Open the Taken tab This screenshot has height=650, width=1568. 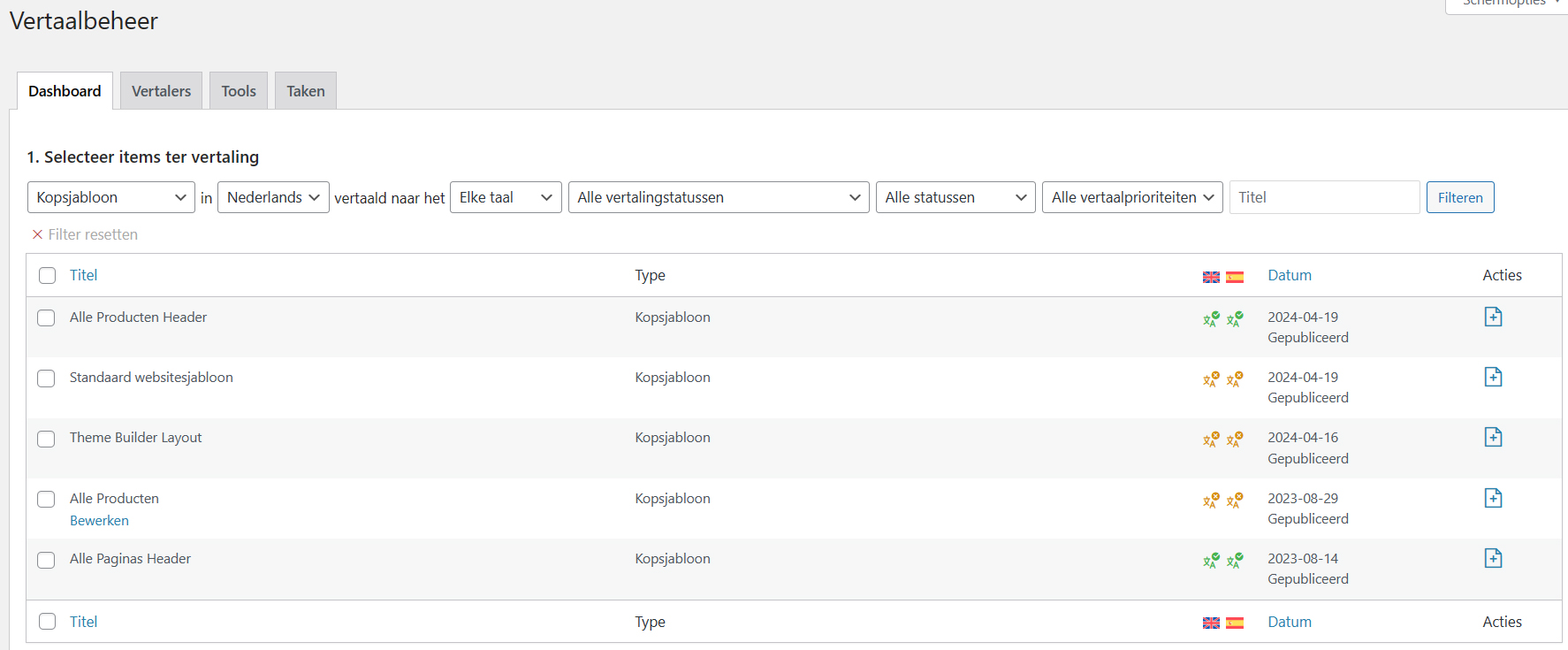[305, 91]
